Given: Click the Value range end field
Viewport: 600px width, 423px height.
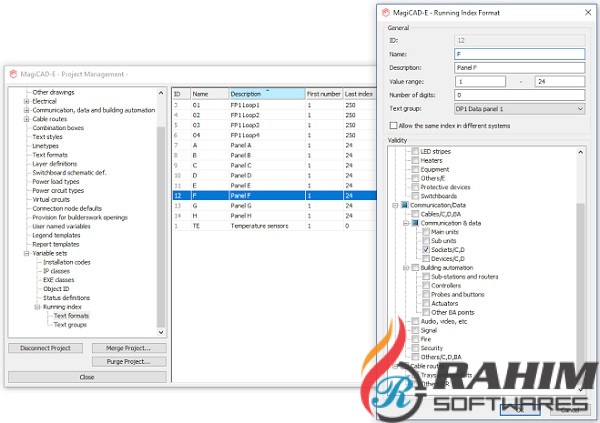Looking at the screenshot, I should coord(559,82).
